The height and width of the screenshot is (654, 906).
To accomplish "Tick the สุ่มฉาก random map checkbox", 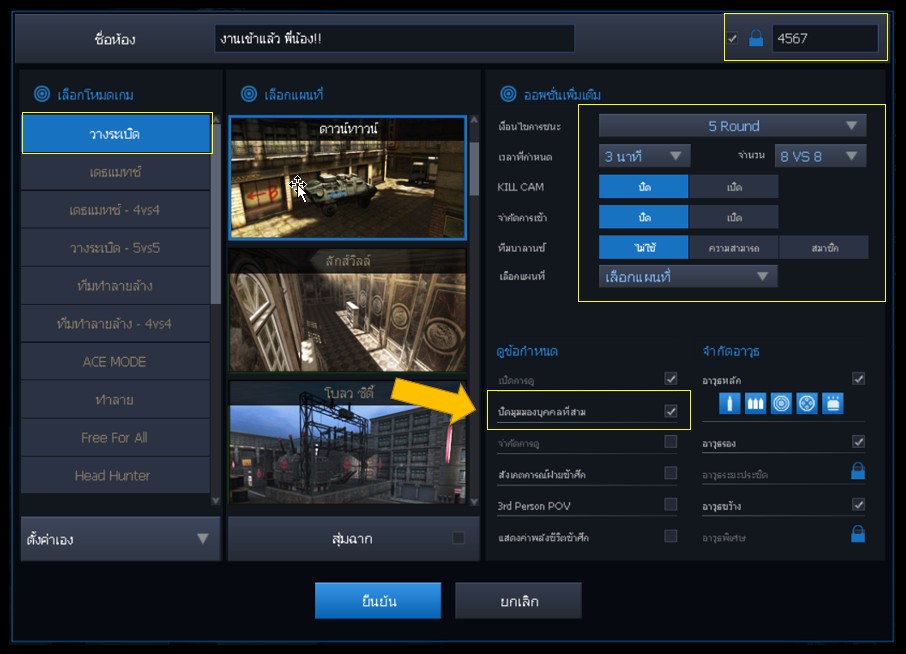I will (458, 538).
